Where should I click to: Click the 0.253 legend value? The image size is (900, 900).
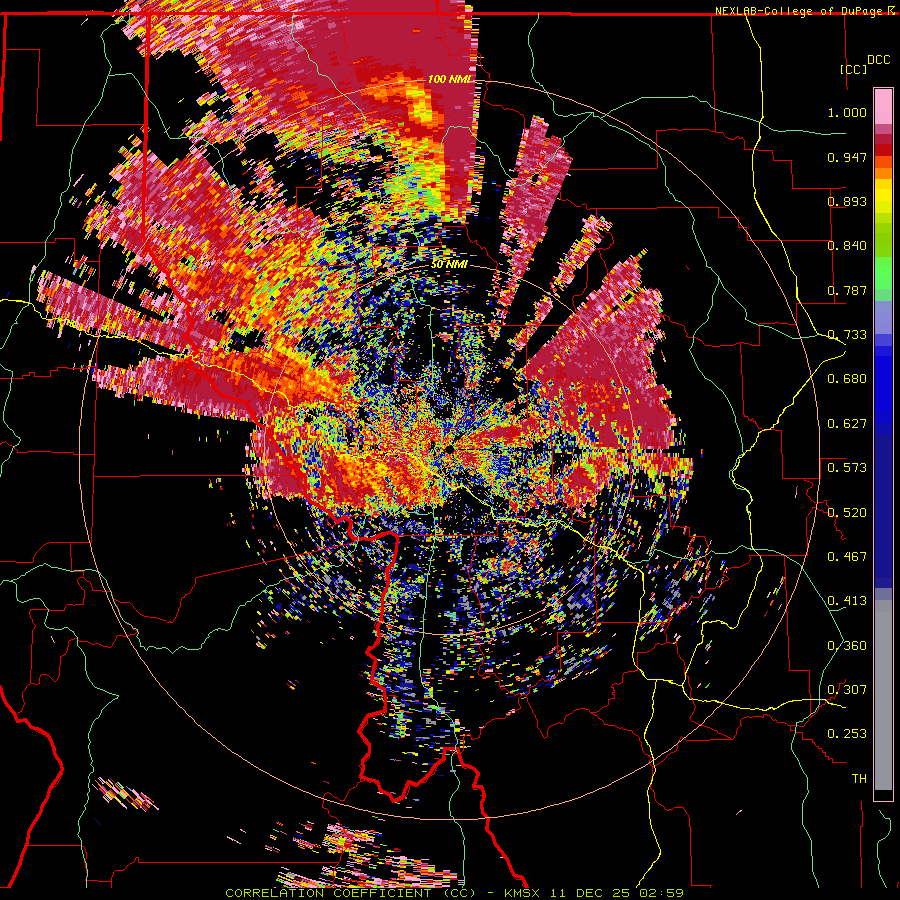point(847,734)
